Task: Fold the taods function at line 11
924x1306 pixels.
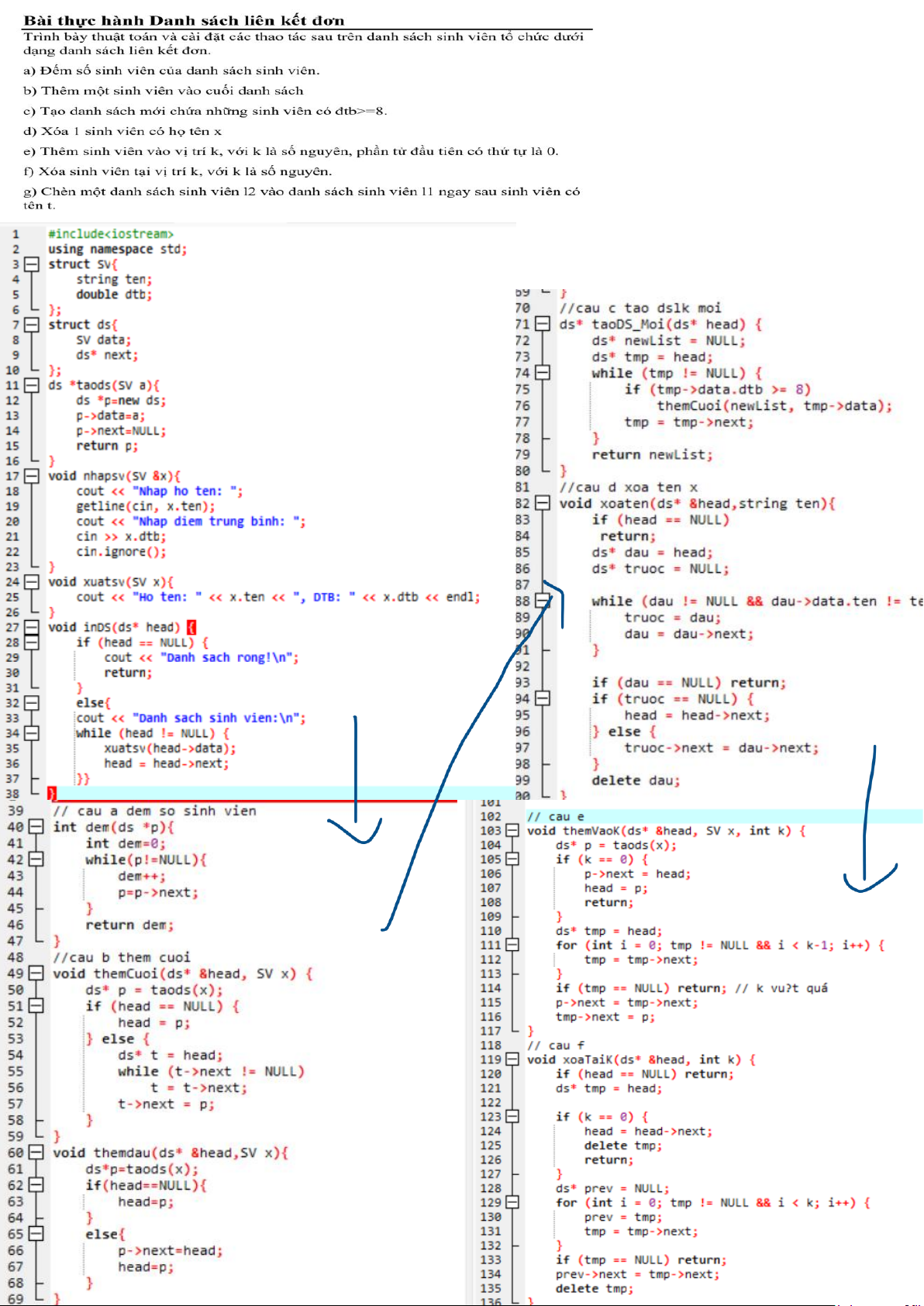Action: pyautogui.click(x=31, y=385)
